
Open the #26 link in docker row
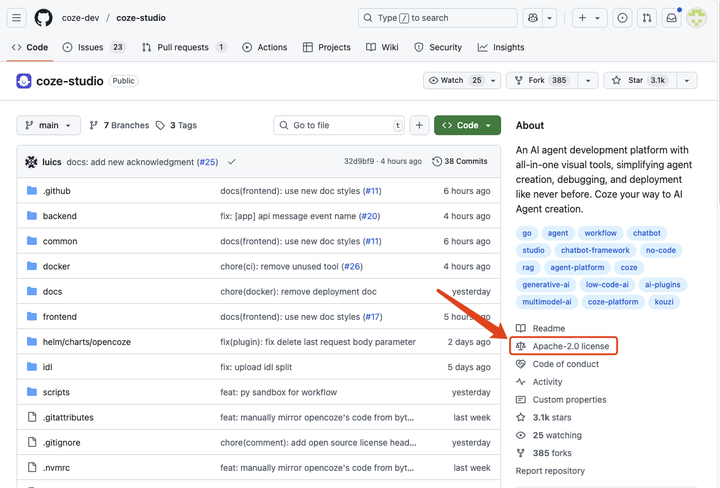tap(352, 267)
